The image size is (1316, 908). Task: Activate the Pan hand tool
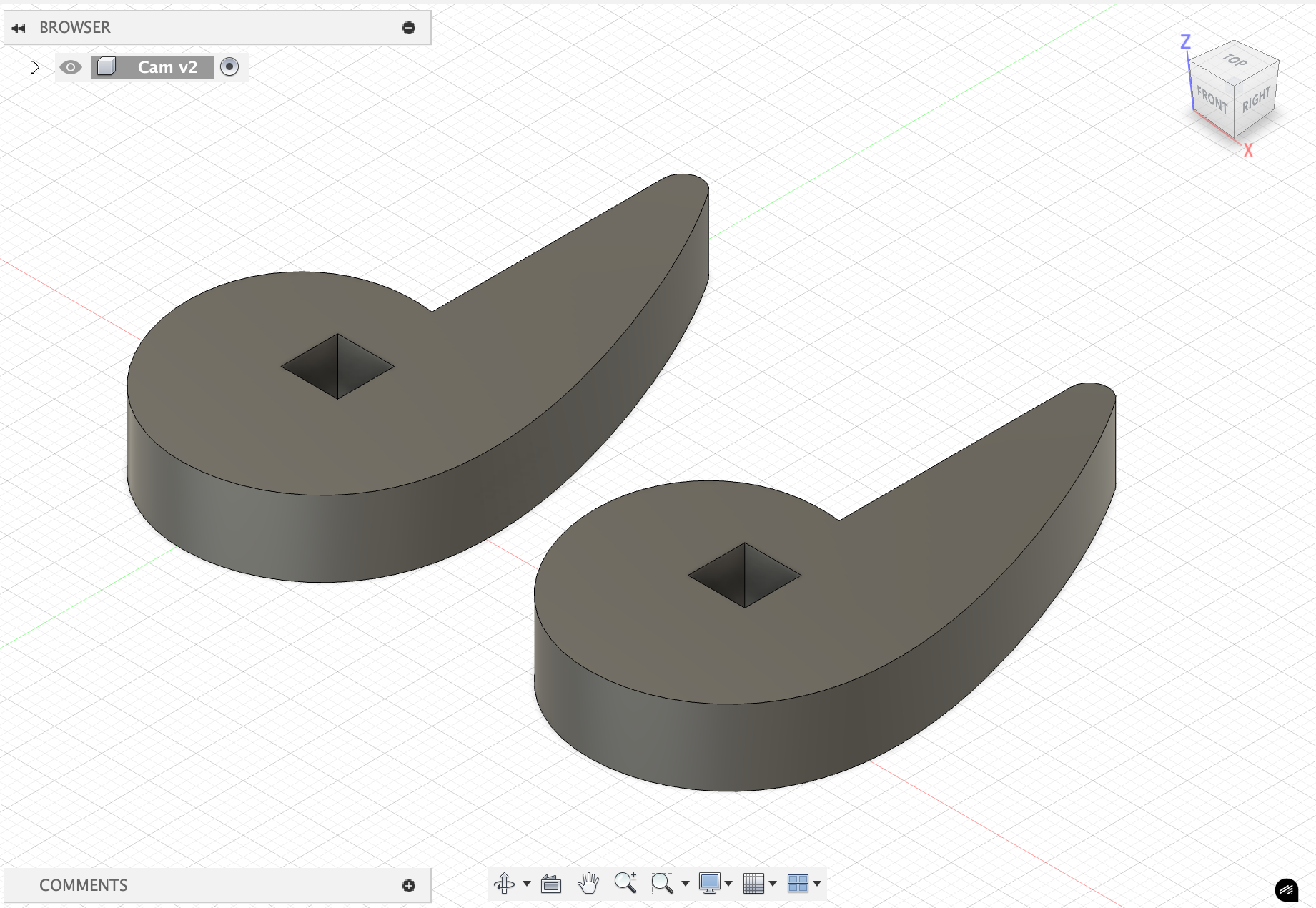click(588, 884)
